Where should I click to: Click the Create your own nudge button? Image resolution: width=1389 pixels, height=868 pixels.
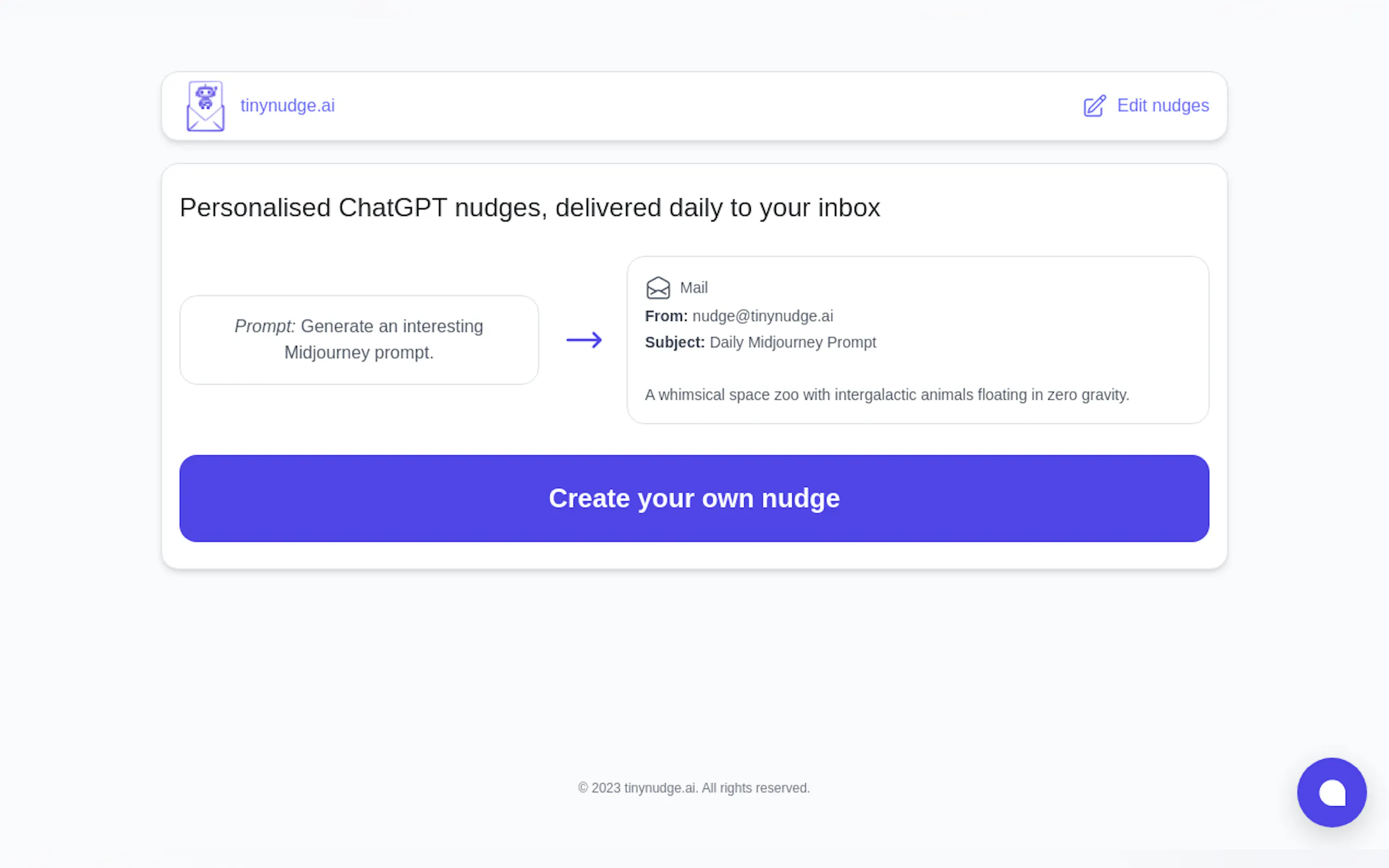point(693,498)
